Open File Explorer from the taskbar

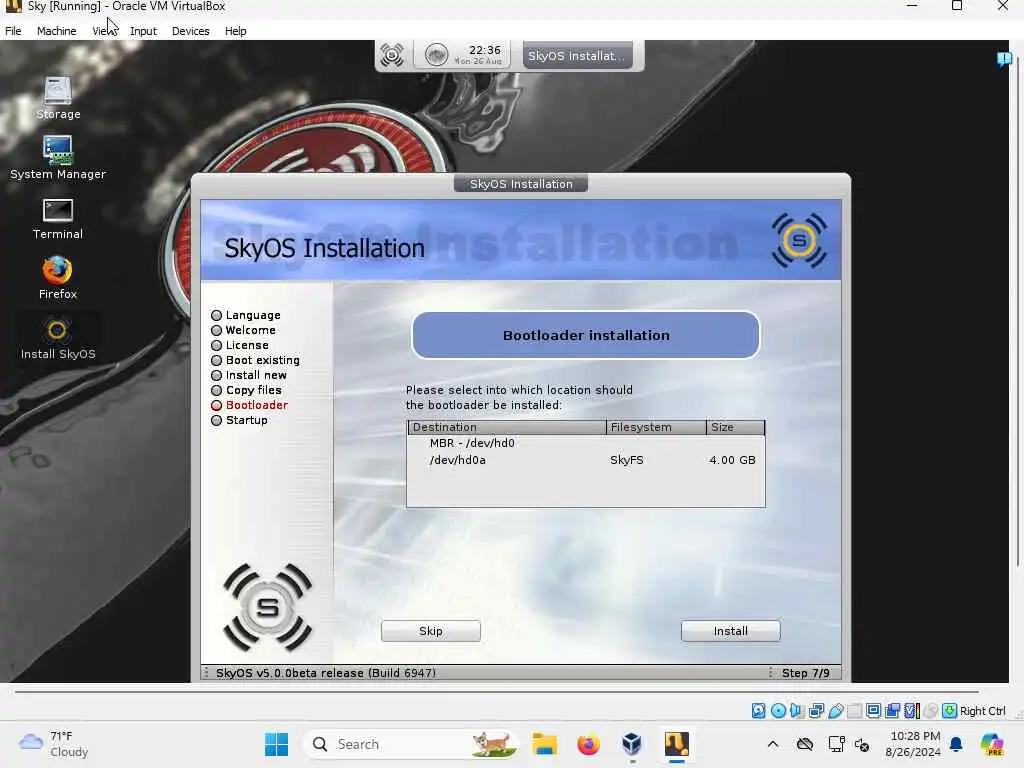(544, 744)
